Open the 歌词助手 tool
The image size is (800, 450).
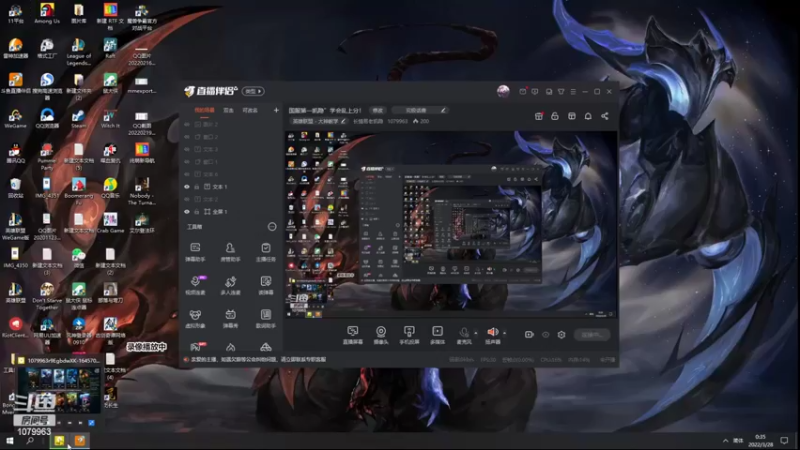pos(265,318)
